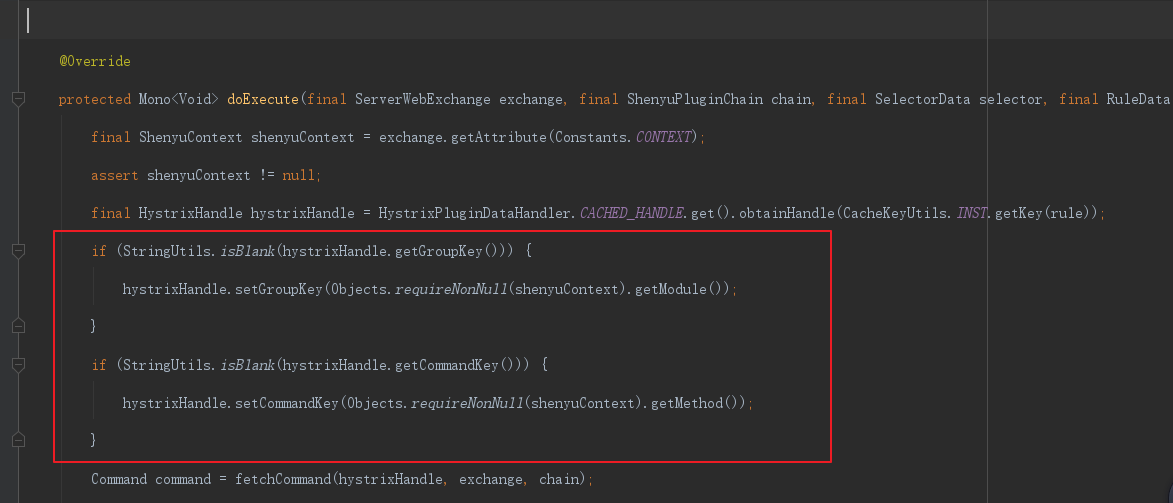Image resolution: width=1173 pixels, height=503 pixels.
Task: Click the selector parameter name
Action: click(1011, 100)
